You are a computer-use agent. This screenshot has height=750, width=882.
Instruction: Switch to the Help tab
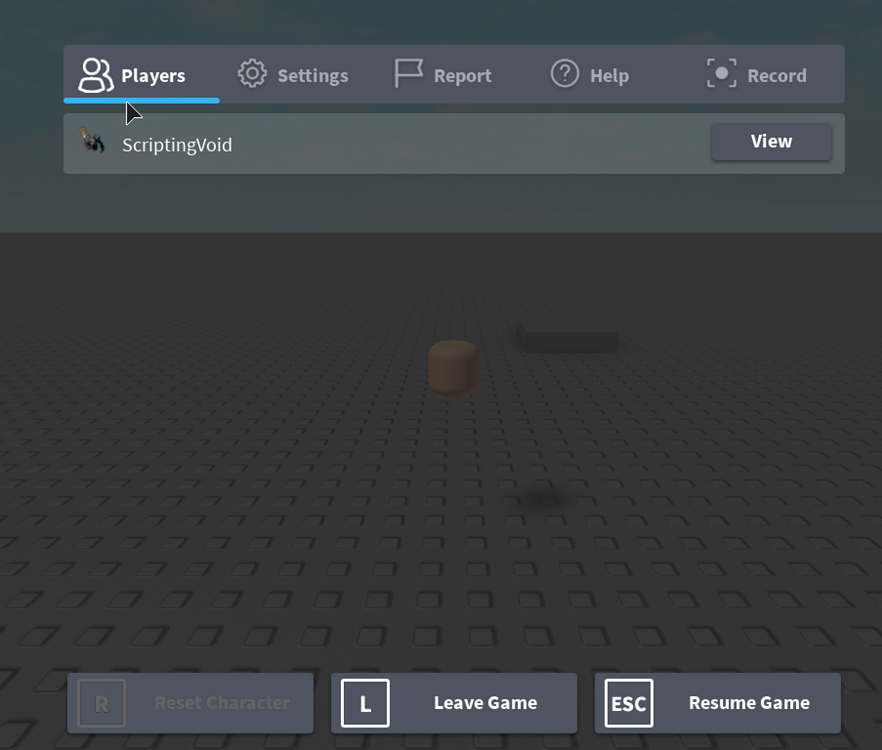coord(590,74)
